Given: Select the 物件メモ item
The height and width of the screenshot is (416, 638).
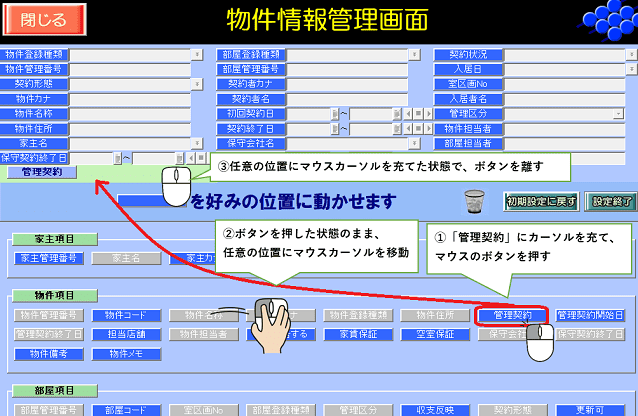Looking at the screenshot, I should tap(126, 353).
